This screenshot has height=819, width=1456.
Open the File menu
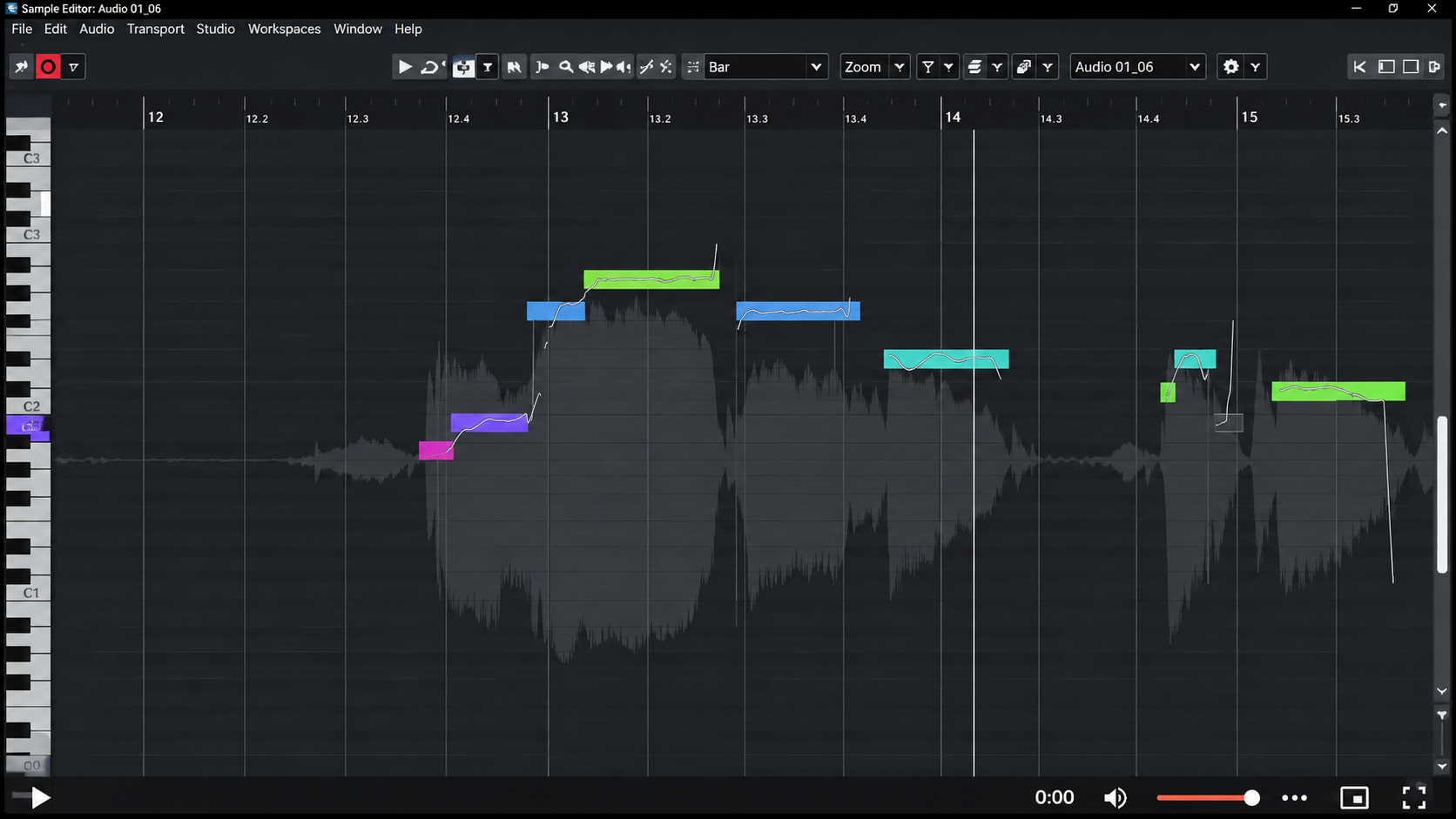(x=22, y=29)
